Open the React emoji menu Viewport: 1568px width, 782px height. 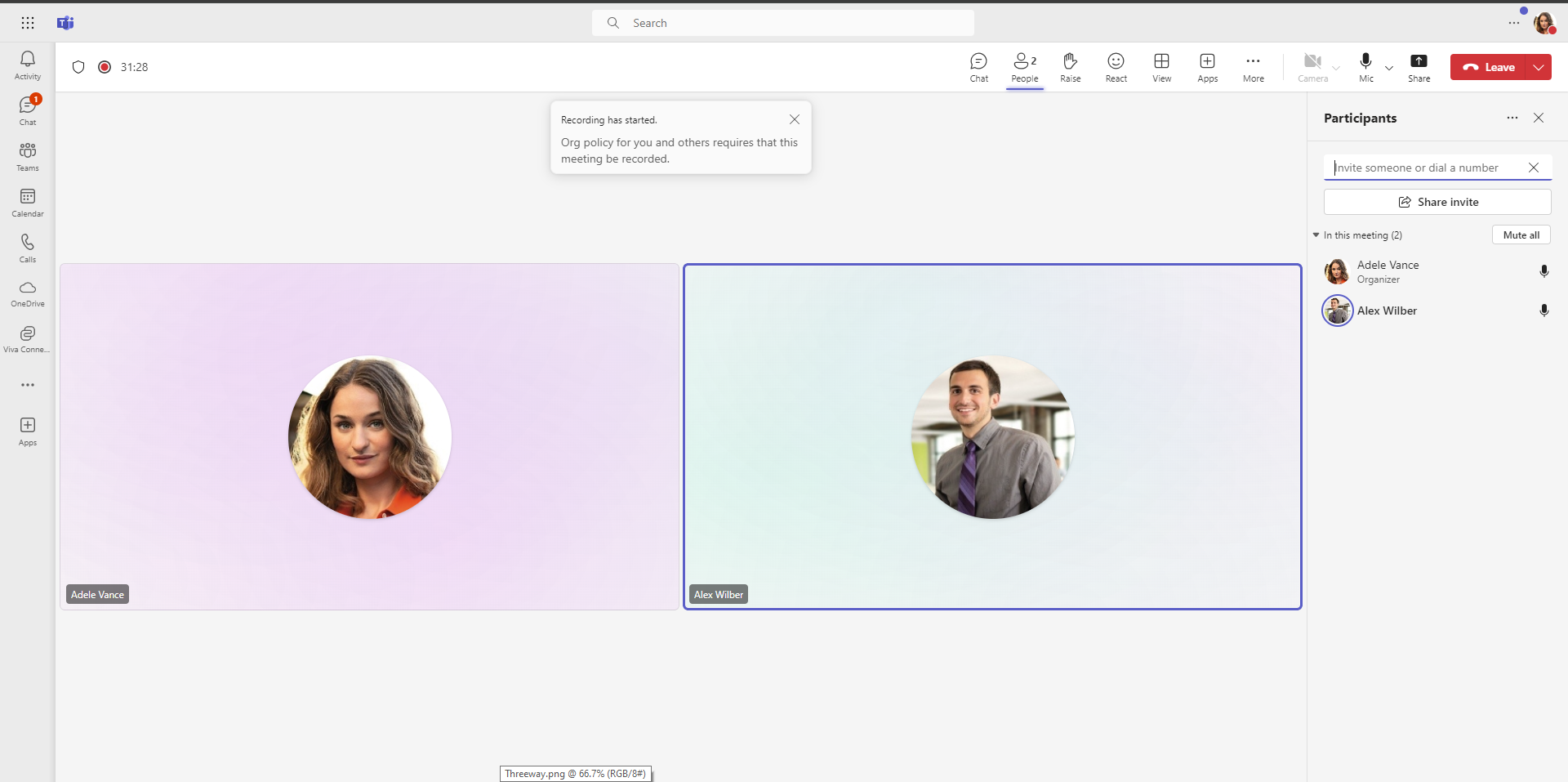point(1116,68)
